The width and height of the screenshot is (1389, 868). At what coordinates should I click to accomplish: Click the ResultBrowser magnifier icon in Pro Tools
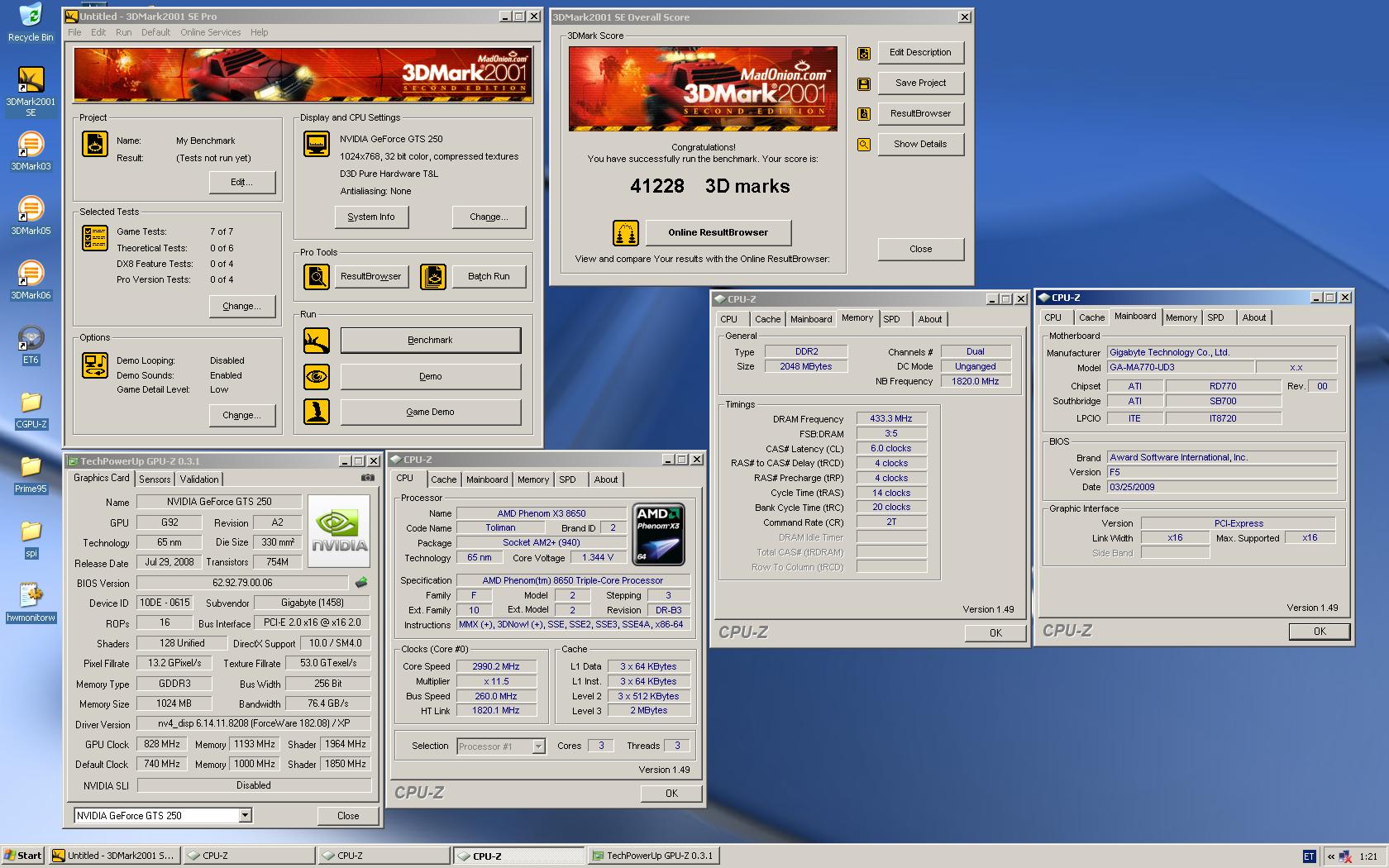(x=317, y=277)
